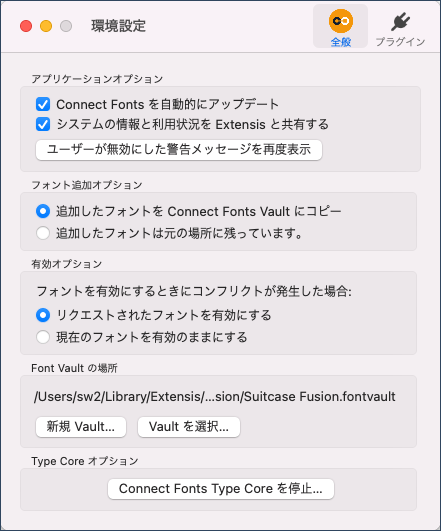Minimize the window using the yellow button
This screenshot has height=531, width=441.
46,26
